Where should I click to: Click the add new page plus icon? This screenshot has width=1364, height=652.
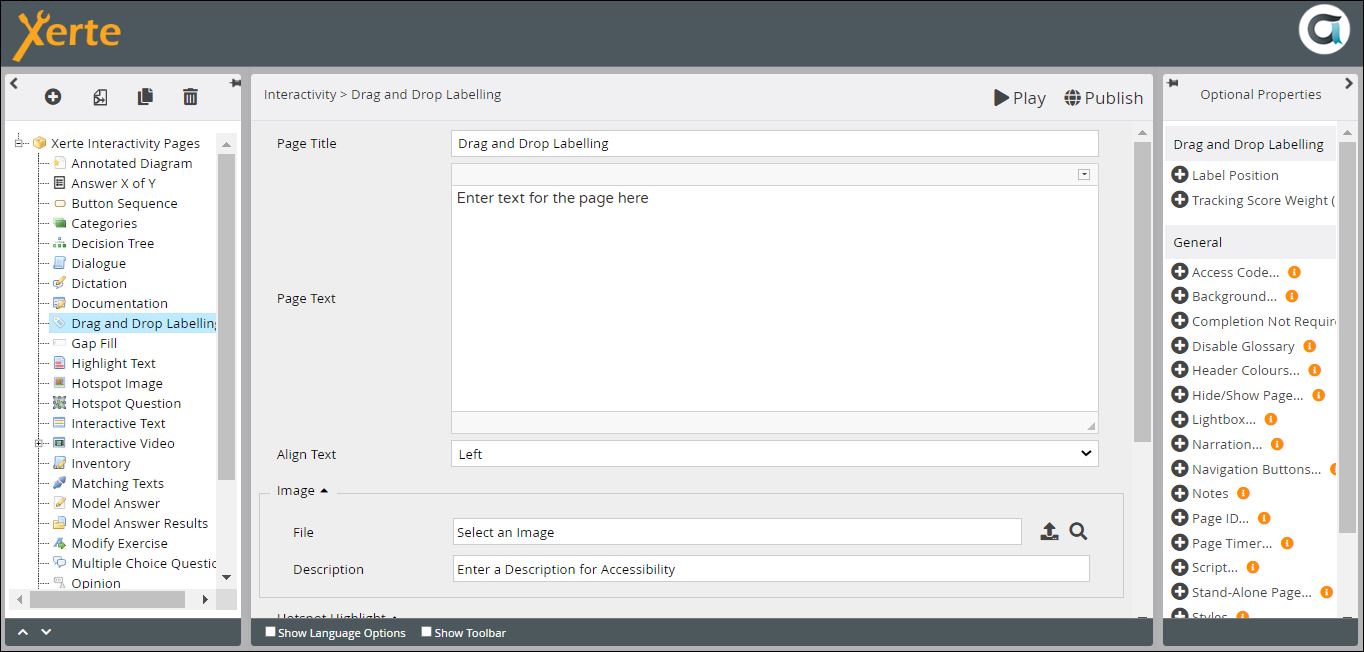[x=53, y=97]
